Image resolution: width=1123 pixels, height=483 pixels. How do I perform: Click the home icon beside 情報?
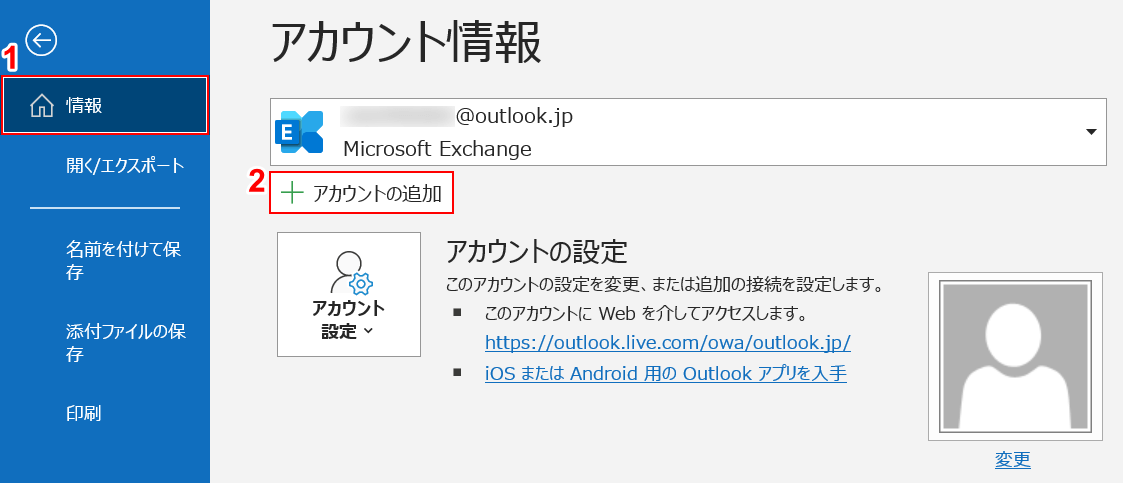(42, 106)
